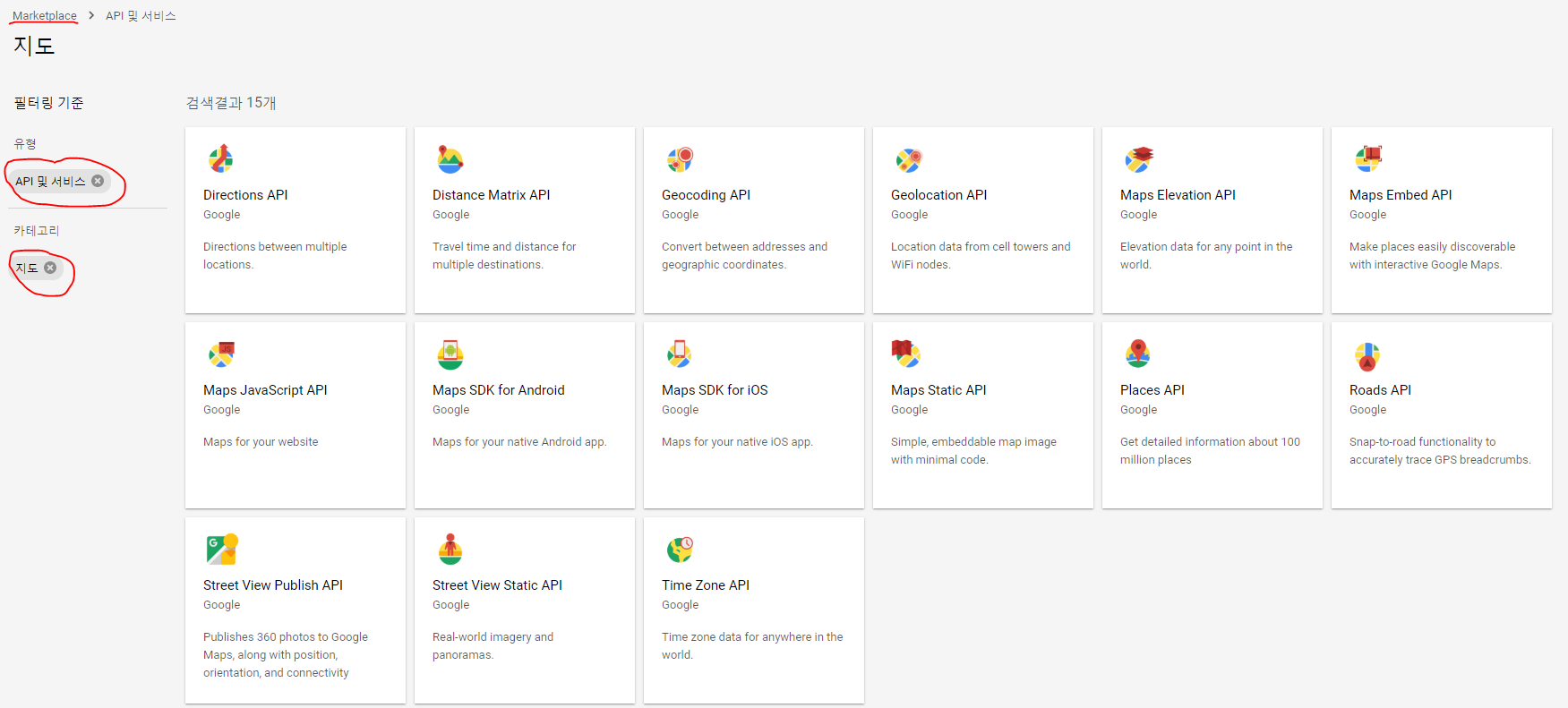Click the '검색결과 15개' results count
The image size is (1568, 708).
[231, 103]
